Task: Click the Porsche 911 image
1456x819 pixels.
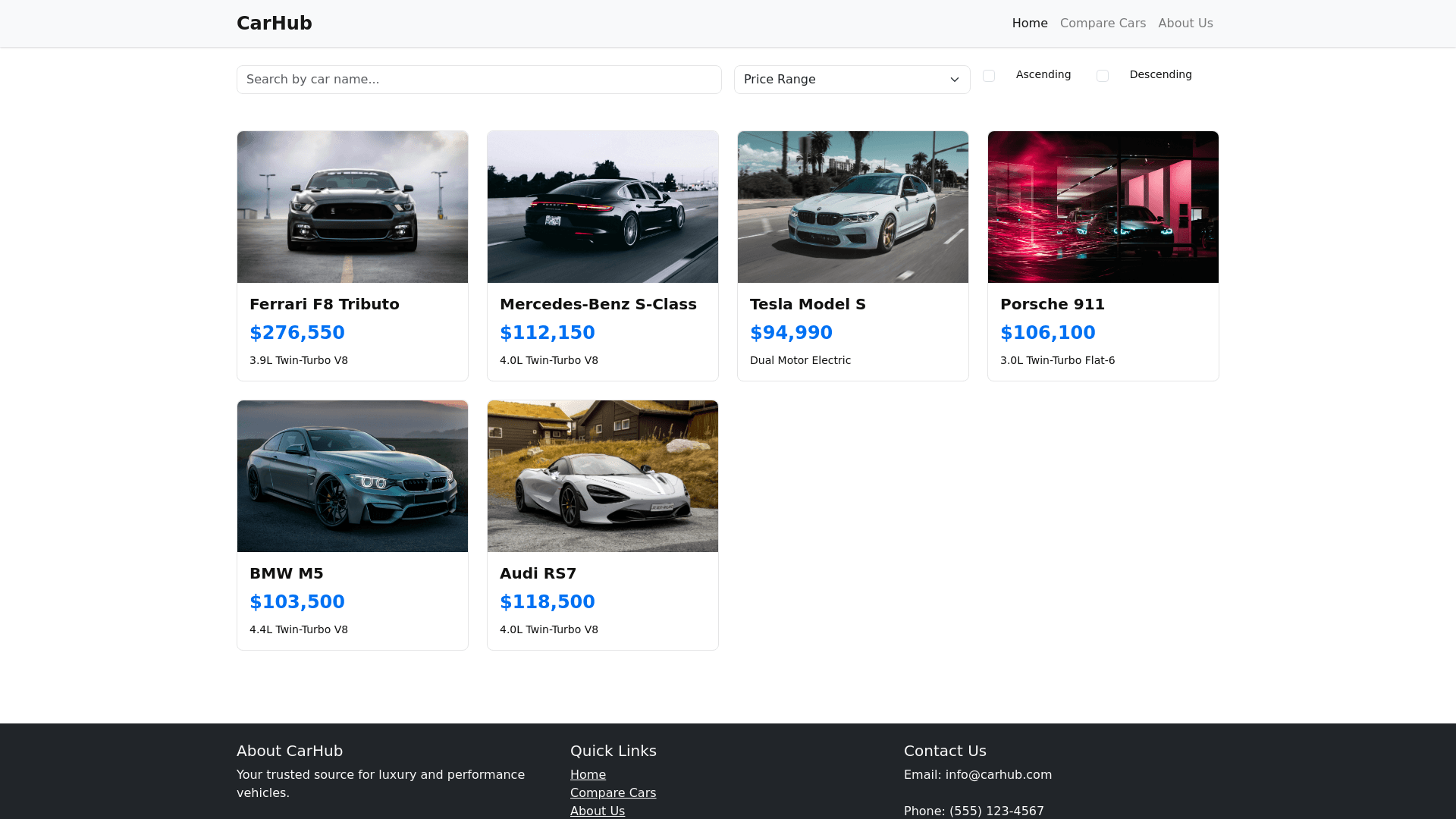Action: (x=1103, y=207)
